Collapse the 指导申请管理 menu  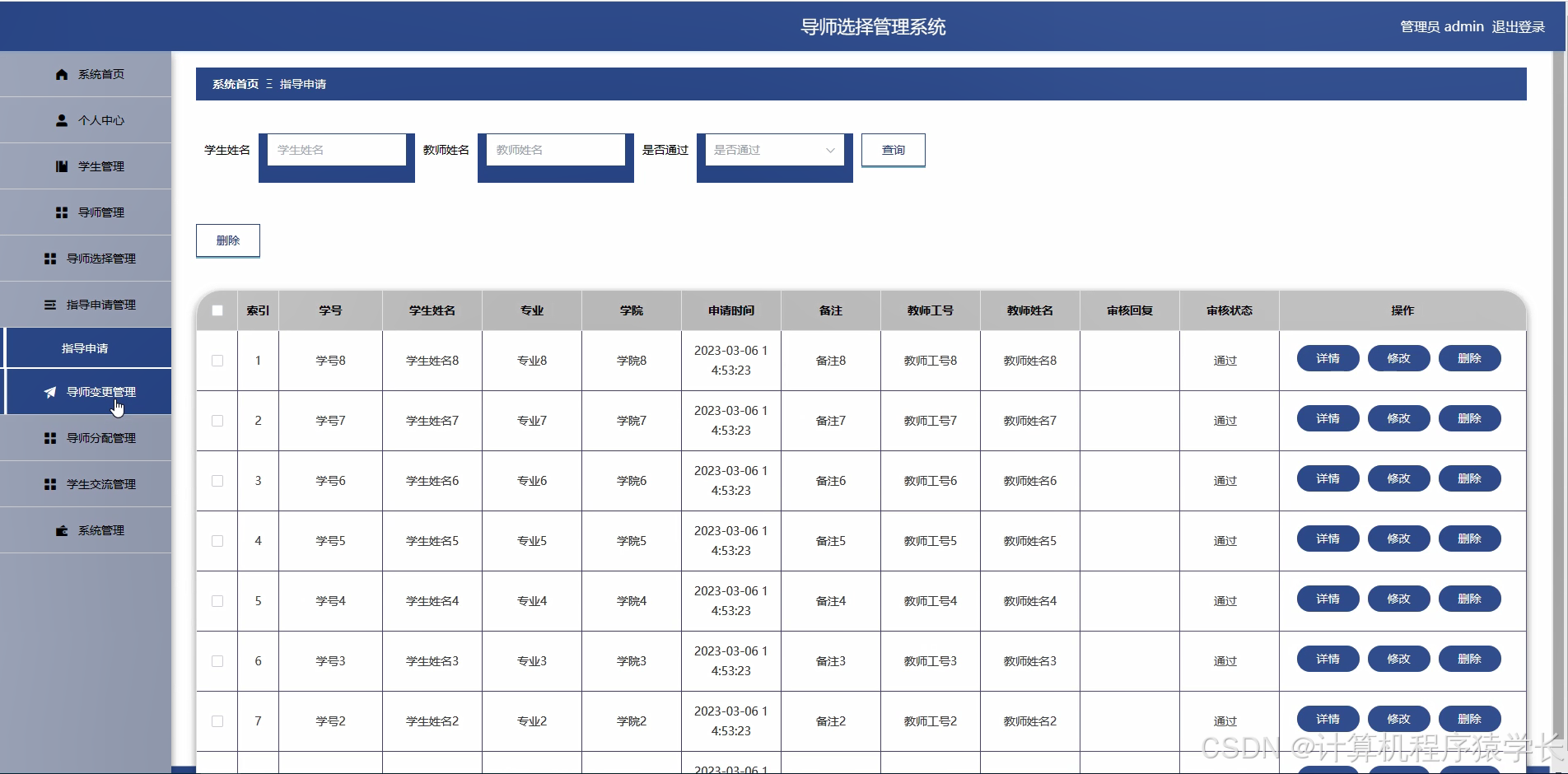(86, 305)
